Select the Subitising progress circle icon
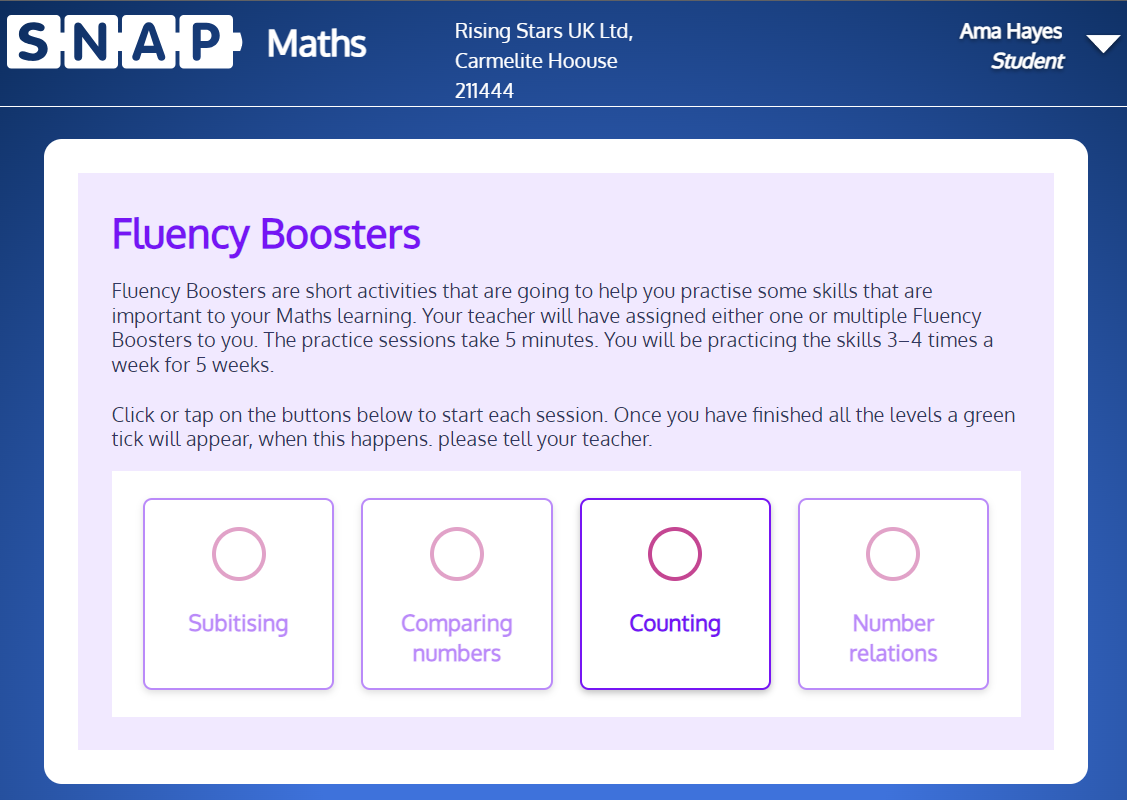 (x=238, y=553)
